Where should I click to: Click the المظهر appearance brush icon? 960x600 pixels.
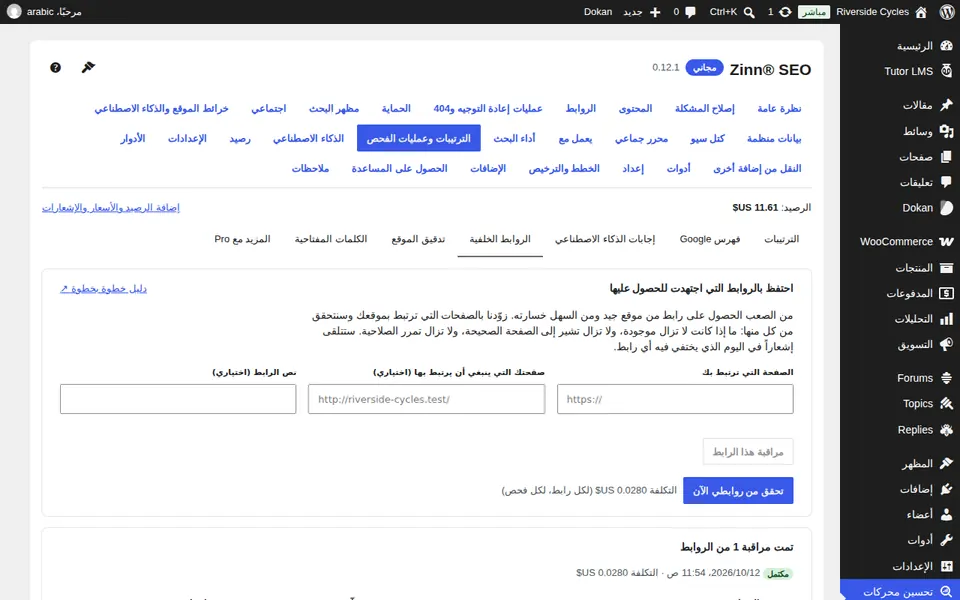click(x=947, y=463)
